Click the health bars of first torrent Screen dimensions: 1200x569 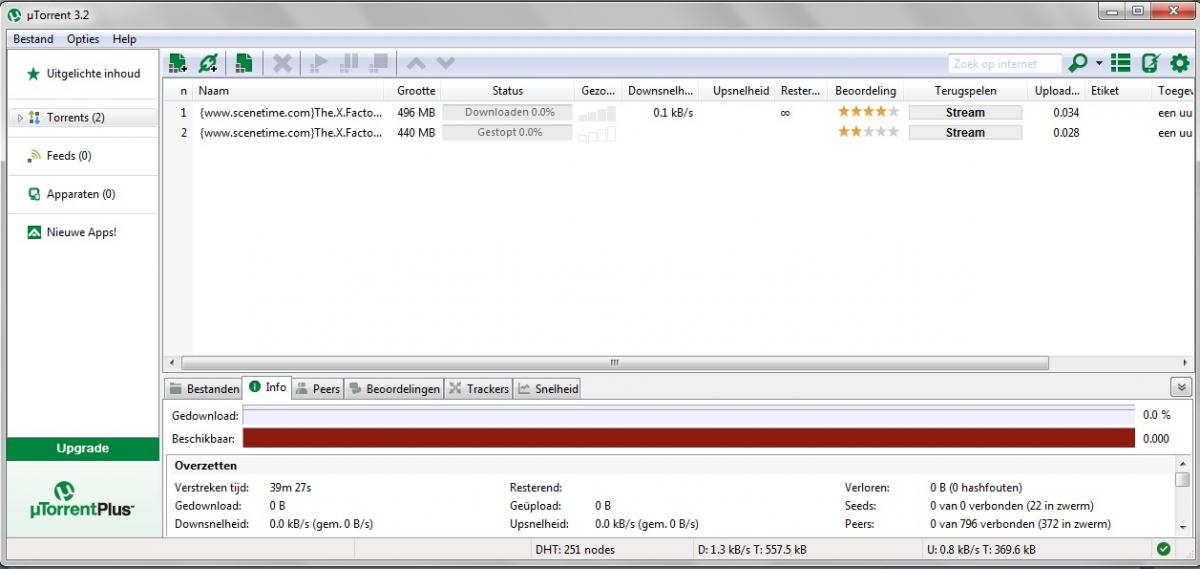click(x=597, y=113)
